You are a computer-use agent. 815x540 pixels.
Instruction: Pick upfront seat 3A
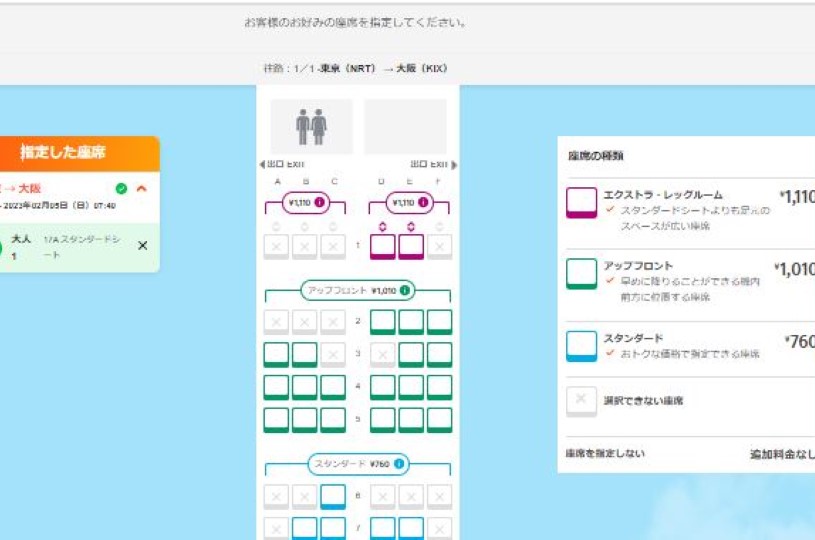point(276,354)
